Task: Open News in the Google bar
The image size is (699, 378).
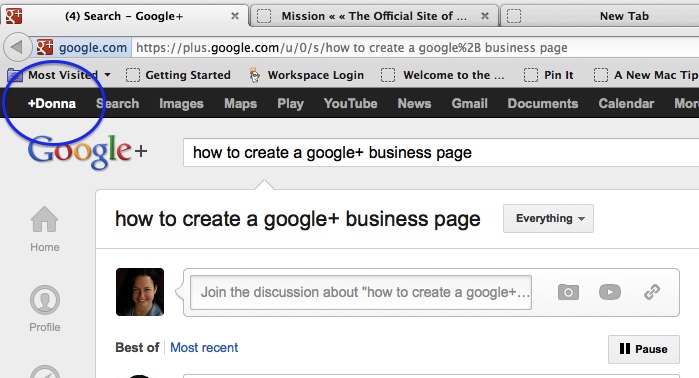Action: 415,103
